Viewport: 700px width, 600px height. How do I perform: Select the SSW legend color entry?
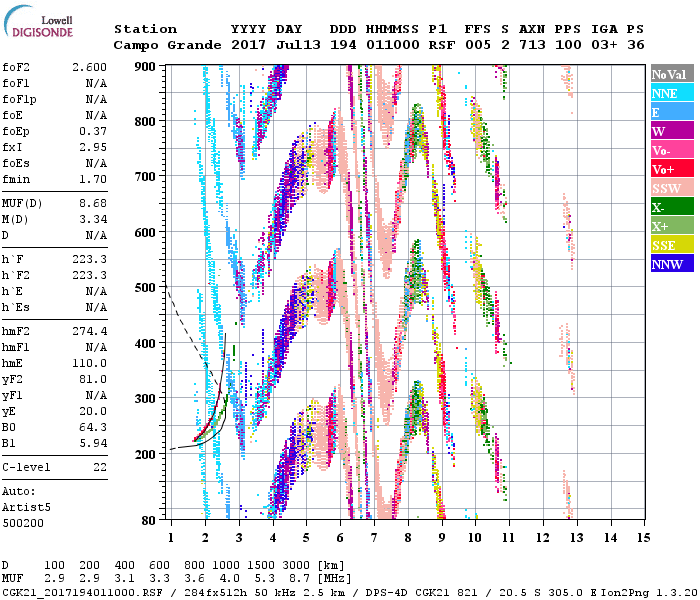tap(670, 188)
